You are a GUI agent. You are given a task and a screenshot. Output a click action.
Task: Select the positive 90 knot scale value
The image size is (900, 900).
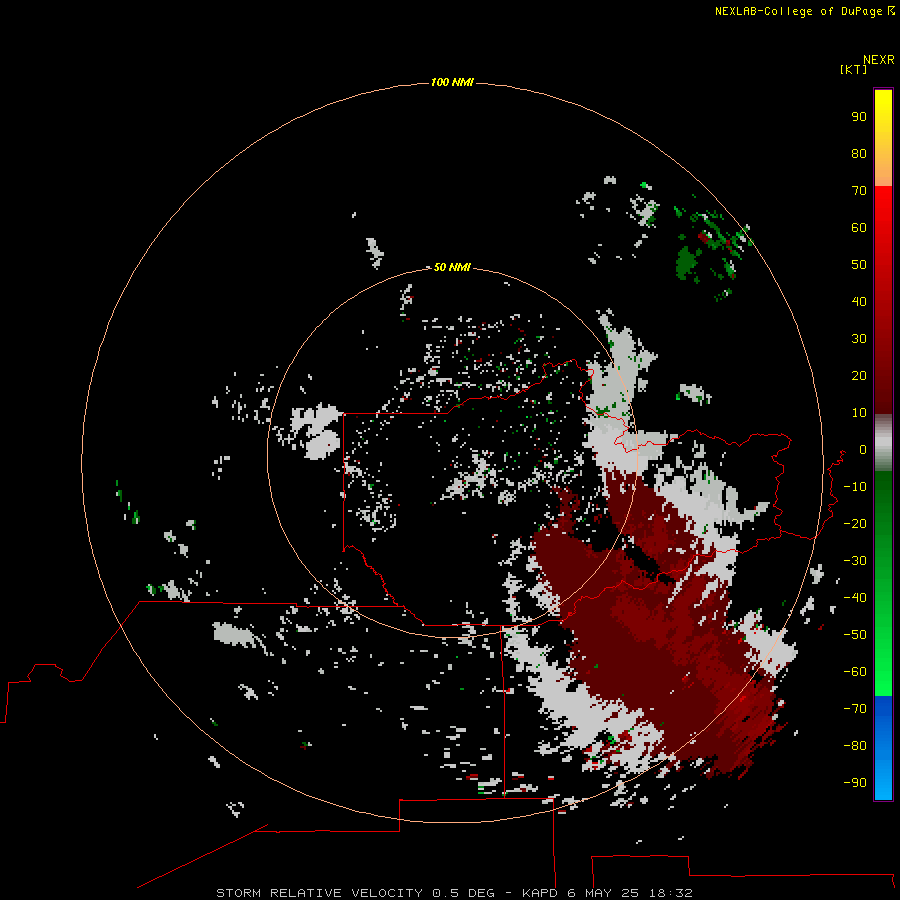coord(859,117)
